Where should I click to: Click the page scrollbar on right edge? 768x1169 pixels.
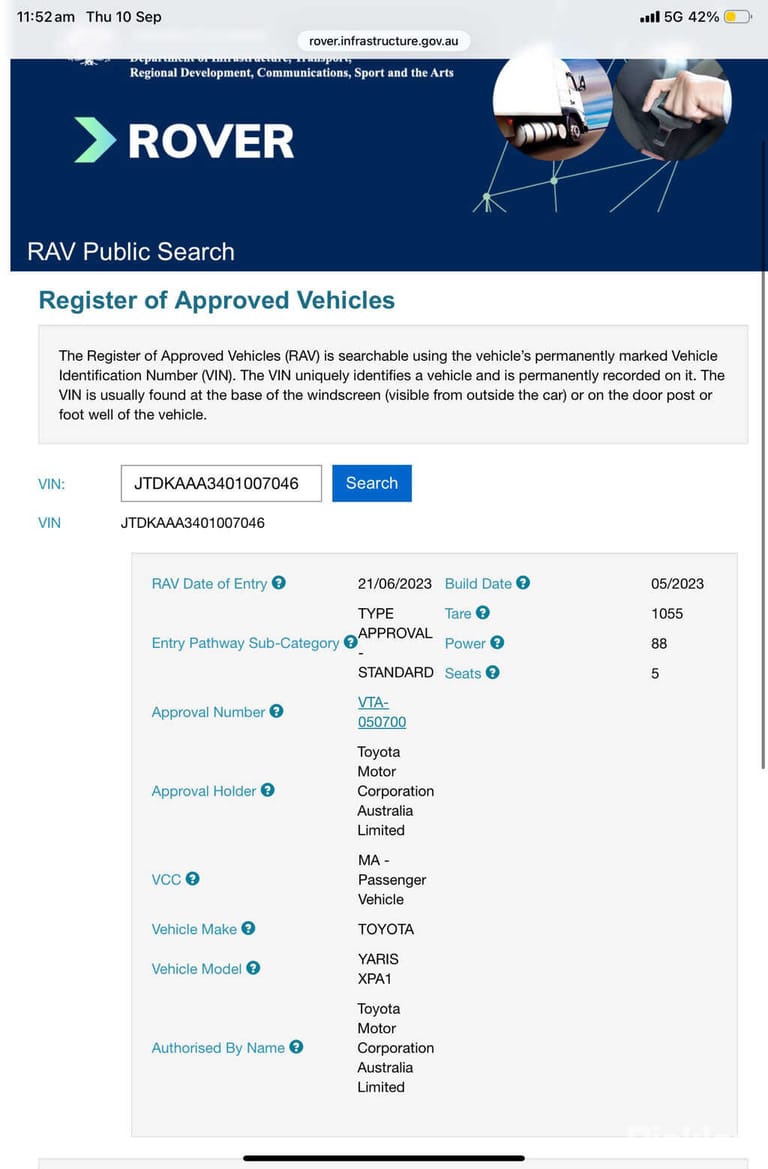tap(763, 455)
